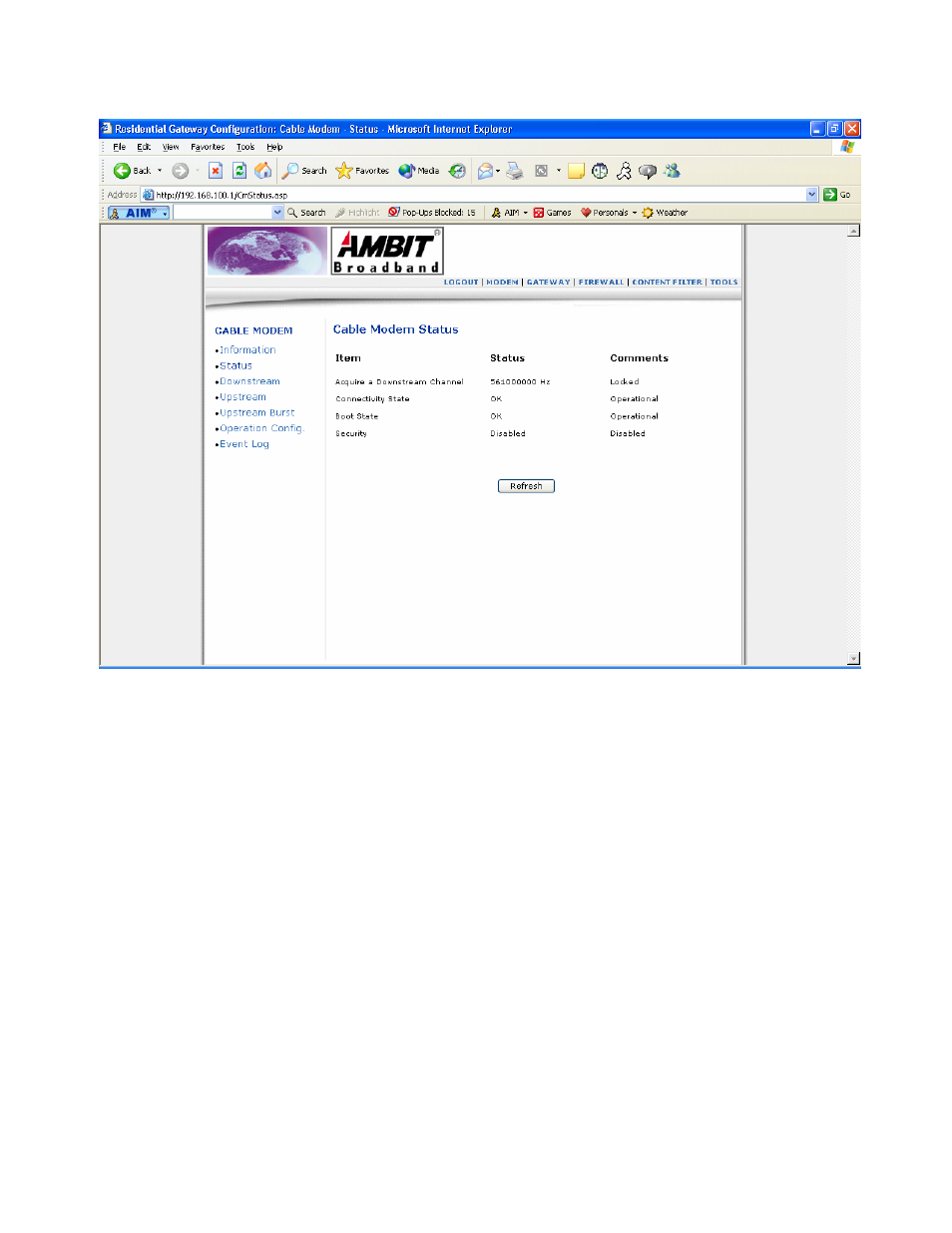The height and width of the screenshot is (1233, 952).
Task: Open Favorites star in toolbar
Action: point(362,171)
